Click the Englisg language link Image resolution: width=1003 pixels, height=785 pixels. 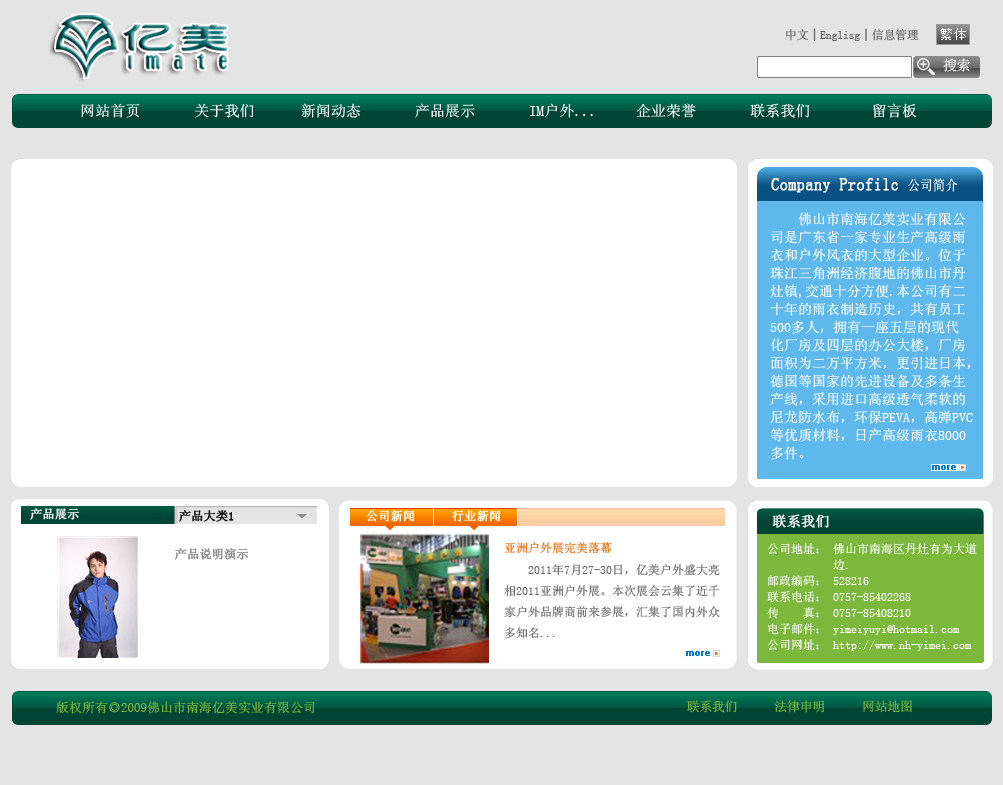pos(839,35)
